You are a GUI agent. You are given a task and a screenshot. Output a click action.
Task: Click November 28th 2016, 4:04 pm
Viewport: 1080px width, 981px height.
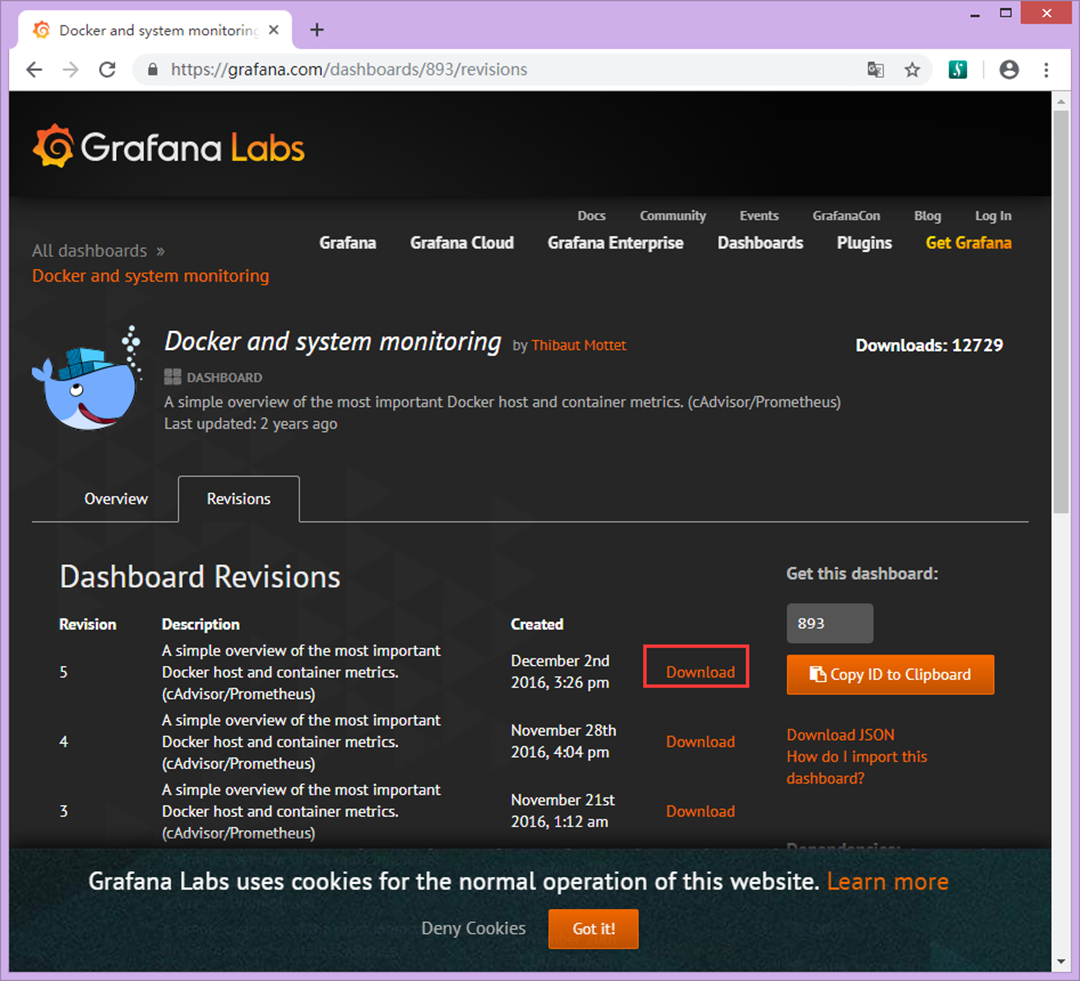tap(563, 741)
